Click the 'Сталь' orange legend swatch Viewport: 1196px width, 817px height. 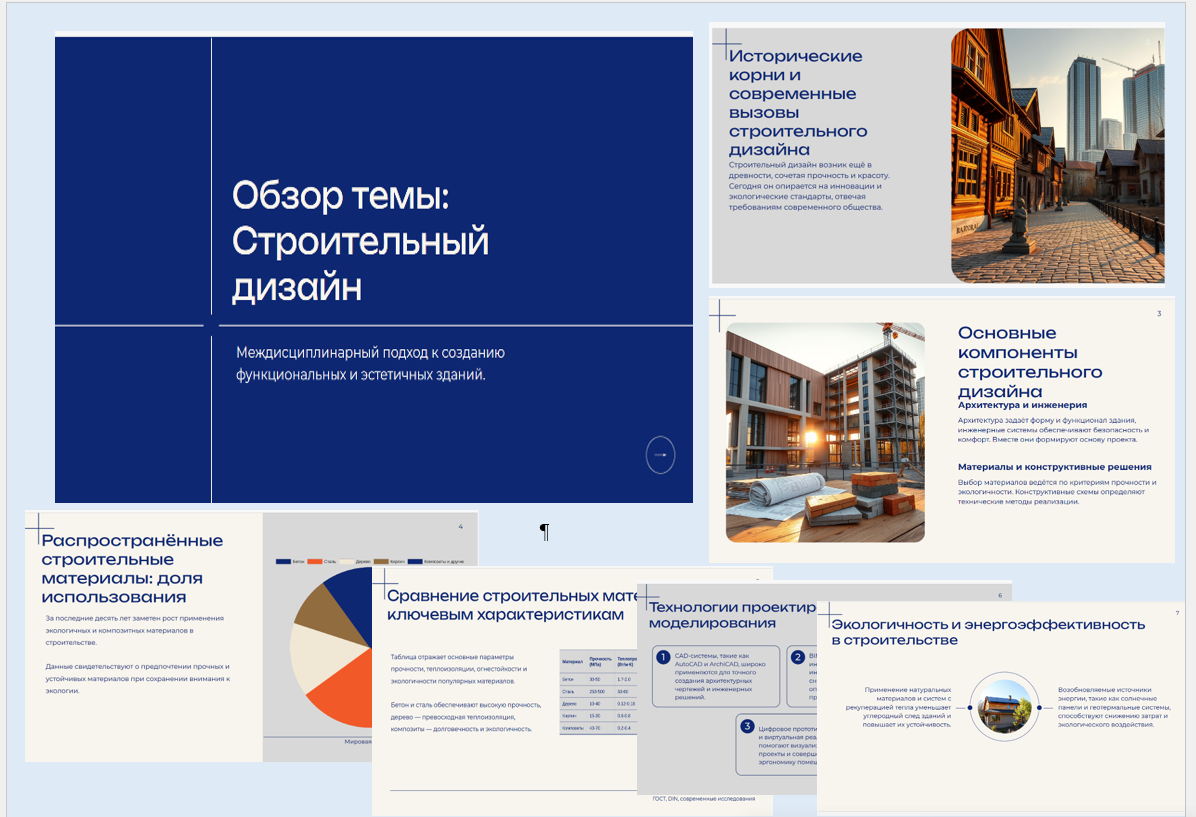coord(314,561)
